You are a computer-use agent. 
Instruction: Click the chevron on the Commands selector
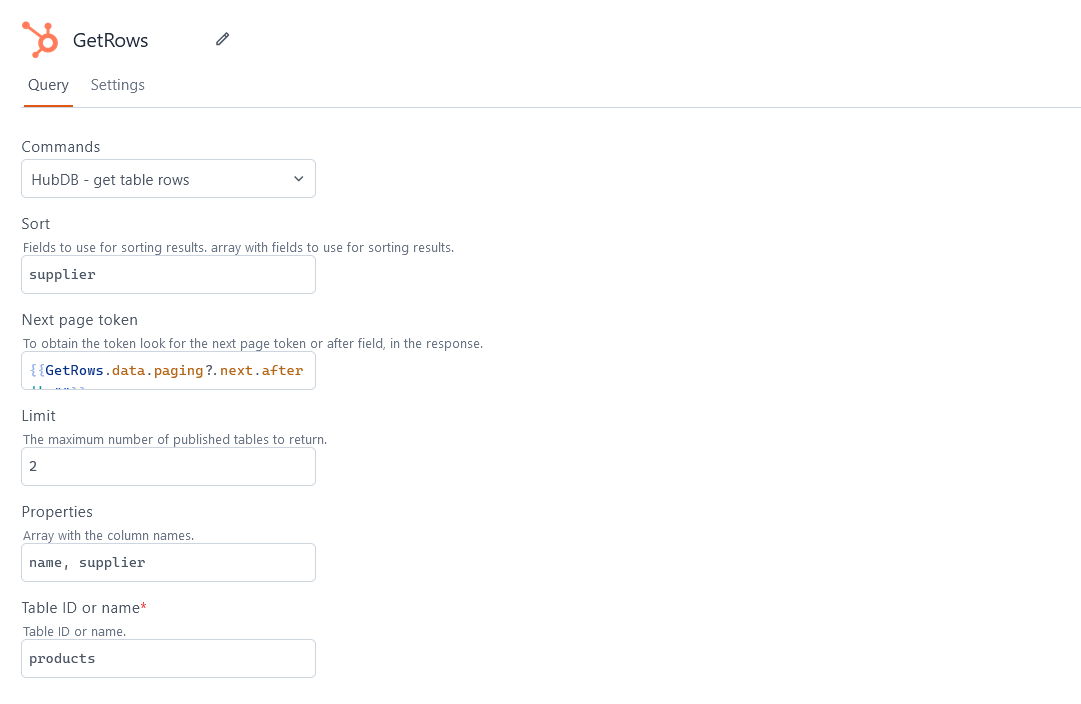point(298,178)
